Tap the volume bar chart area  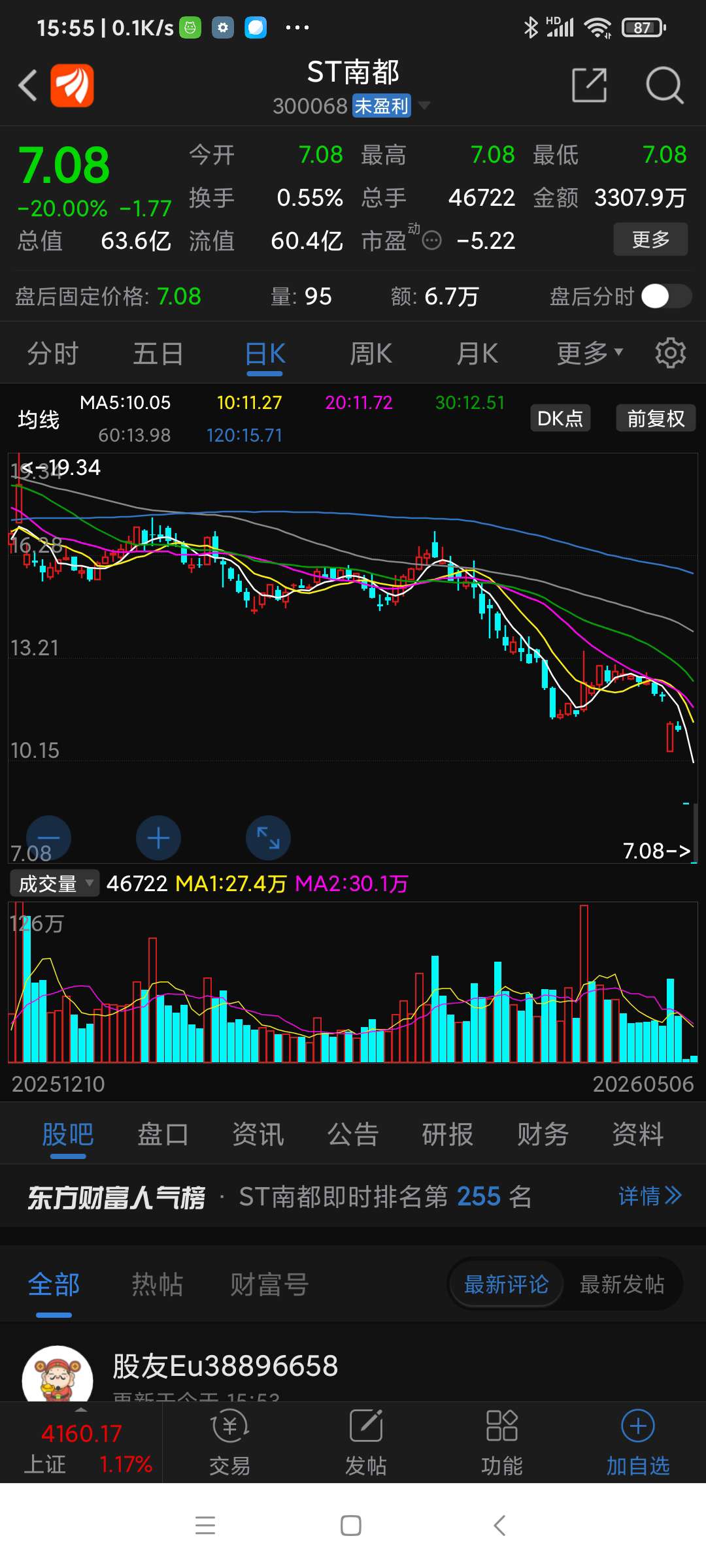tap(353, 983)
